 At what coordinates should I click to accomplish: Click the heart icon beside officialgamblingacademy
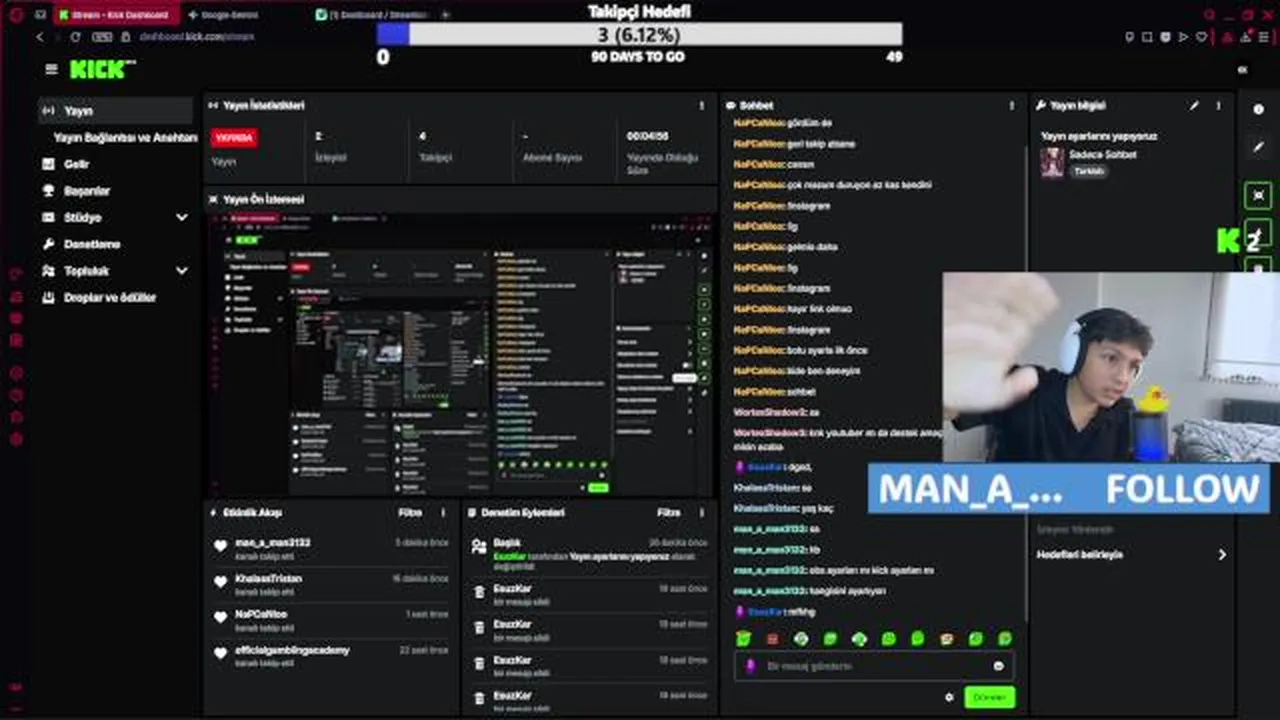tap(221, 654)
